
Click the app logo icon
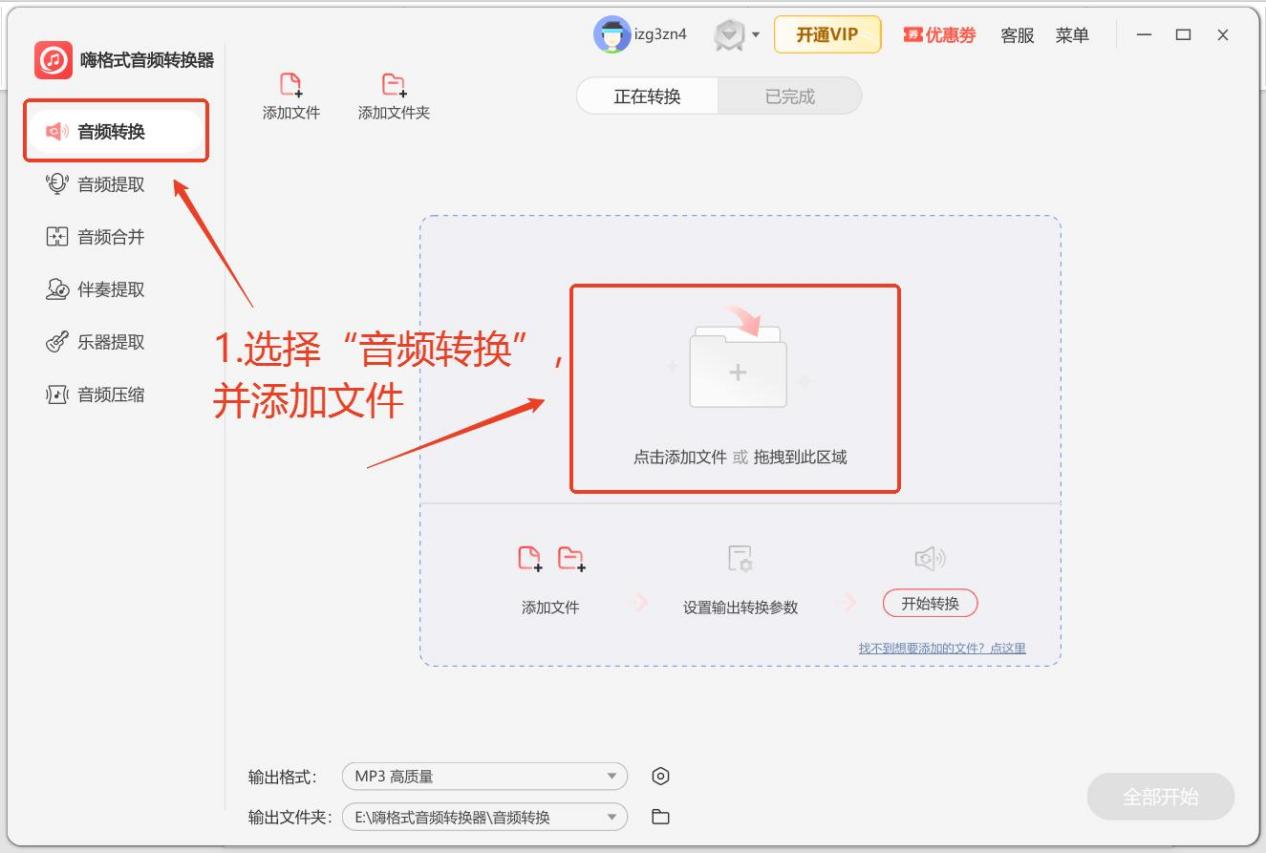[x=53, y=60]
